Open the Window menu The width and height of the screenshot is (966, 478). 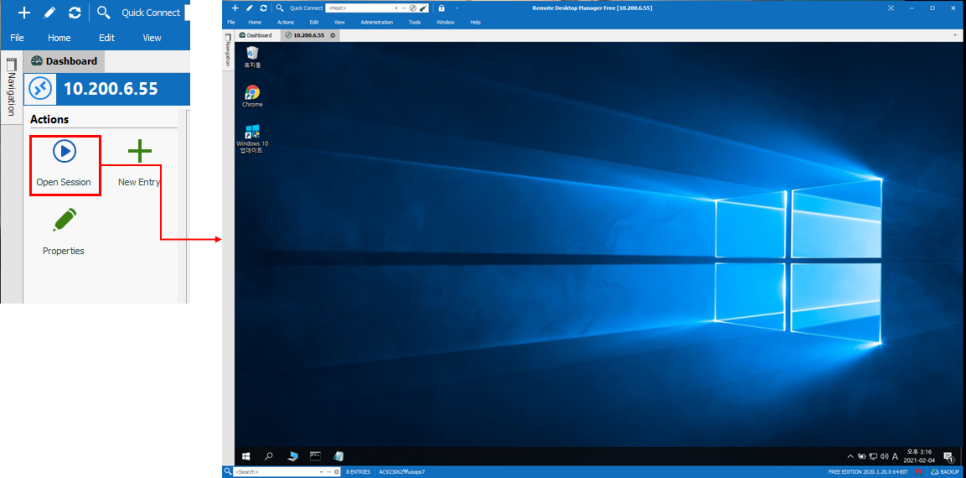click(445, 22)
